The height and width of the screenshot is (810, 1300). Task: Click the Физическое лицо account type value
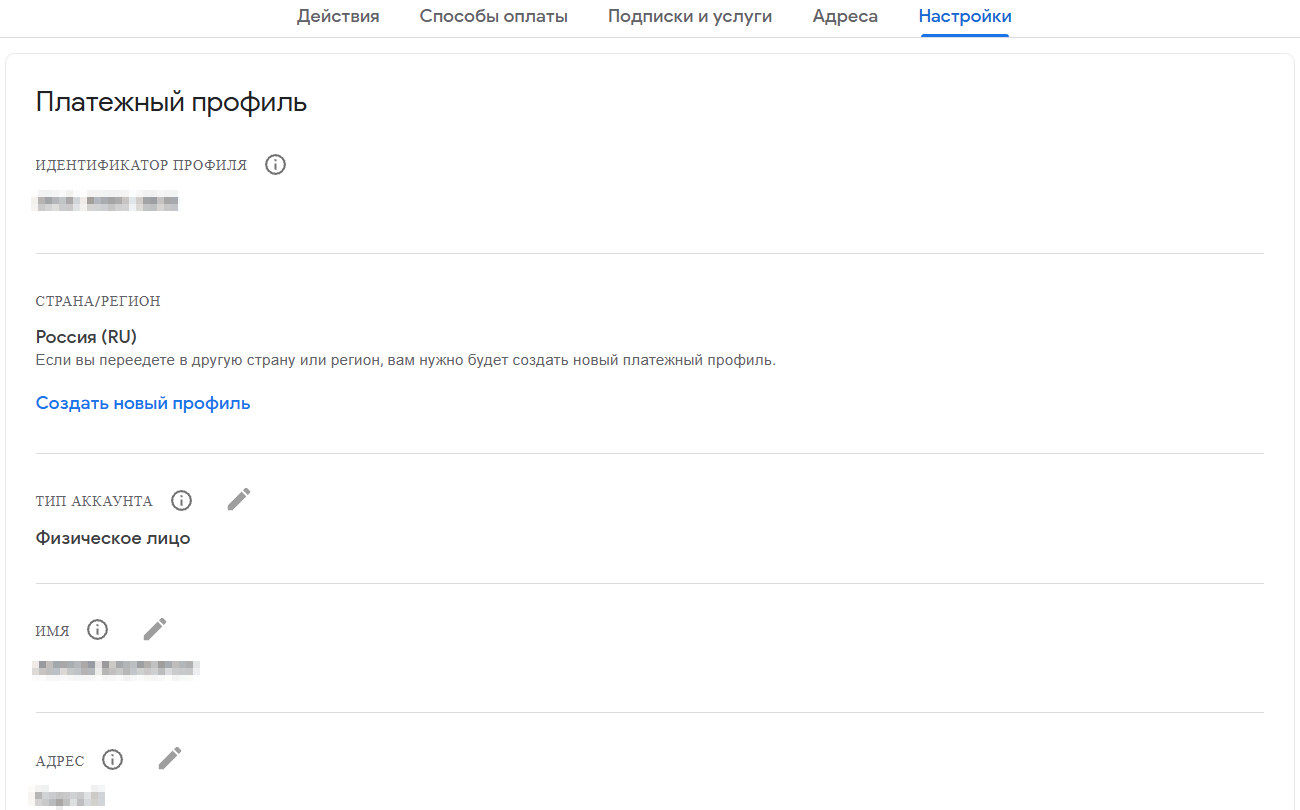[113, 538]
